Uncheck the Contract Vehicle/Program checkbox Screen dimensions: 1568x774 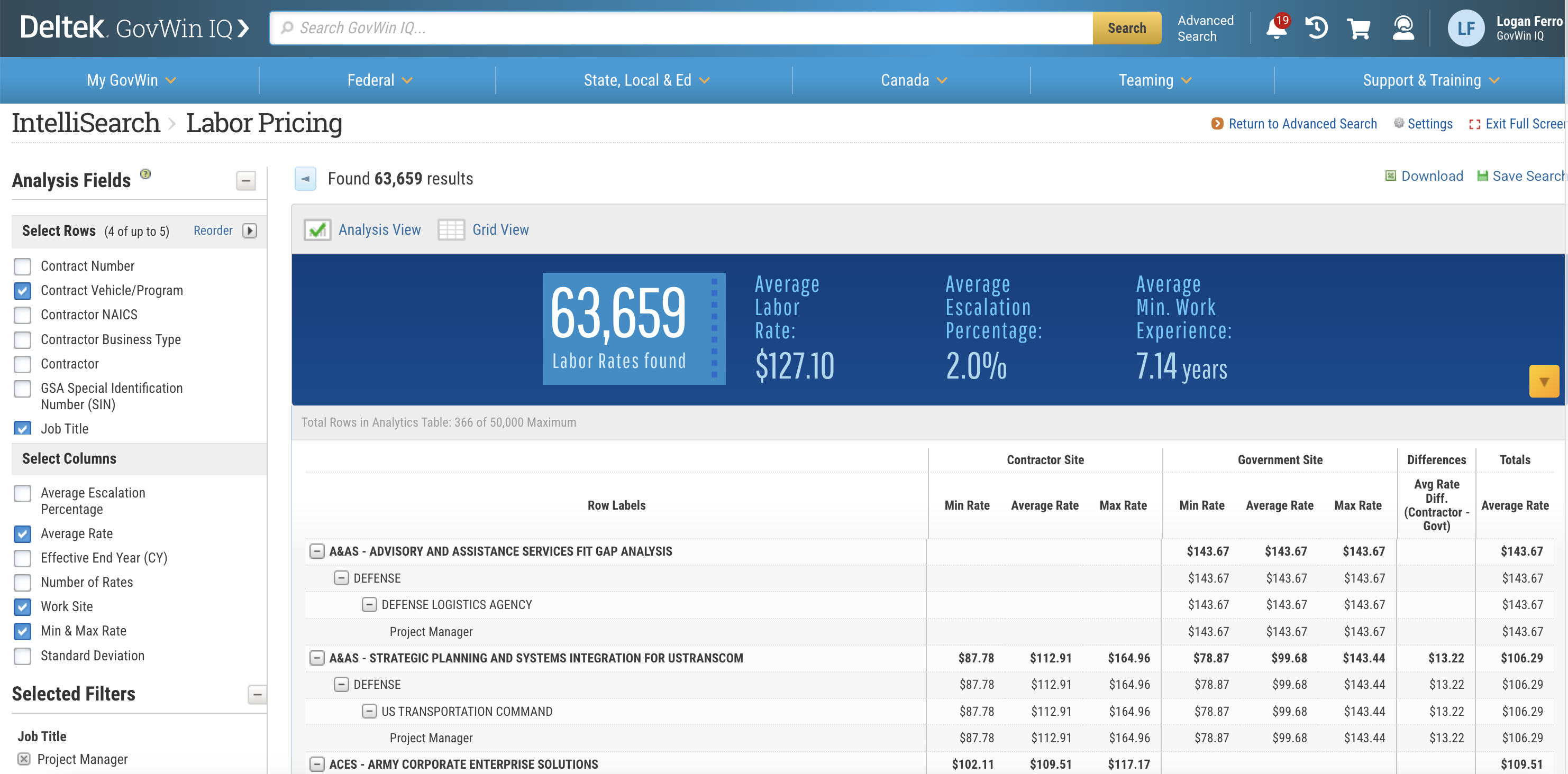click(23, 291)
